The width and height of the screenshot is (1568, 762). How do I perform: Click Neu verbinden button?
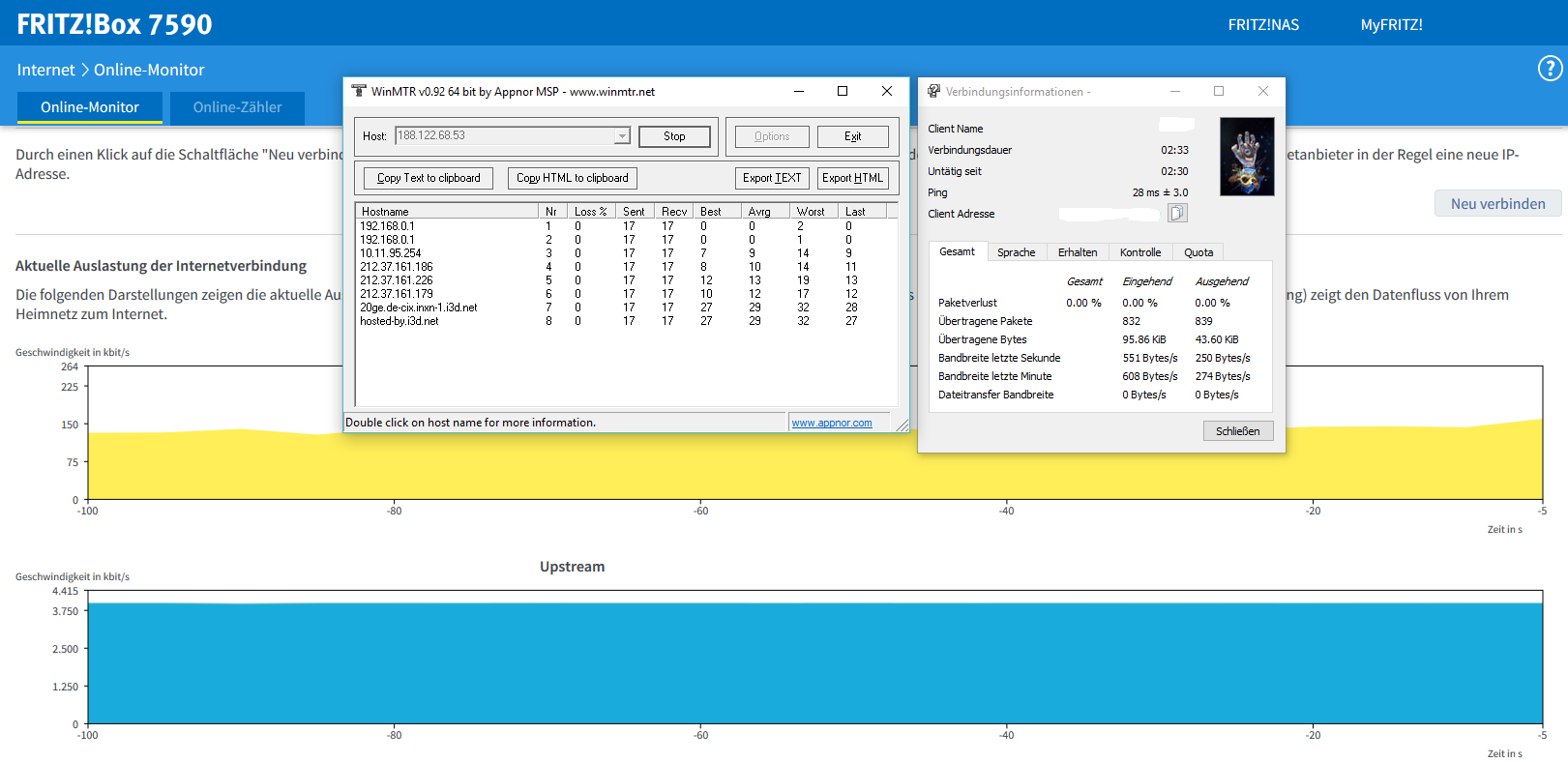1497,203
